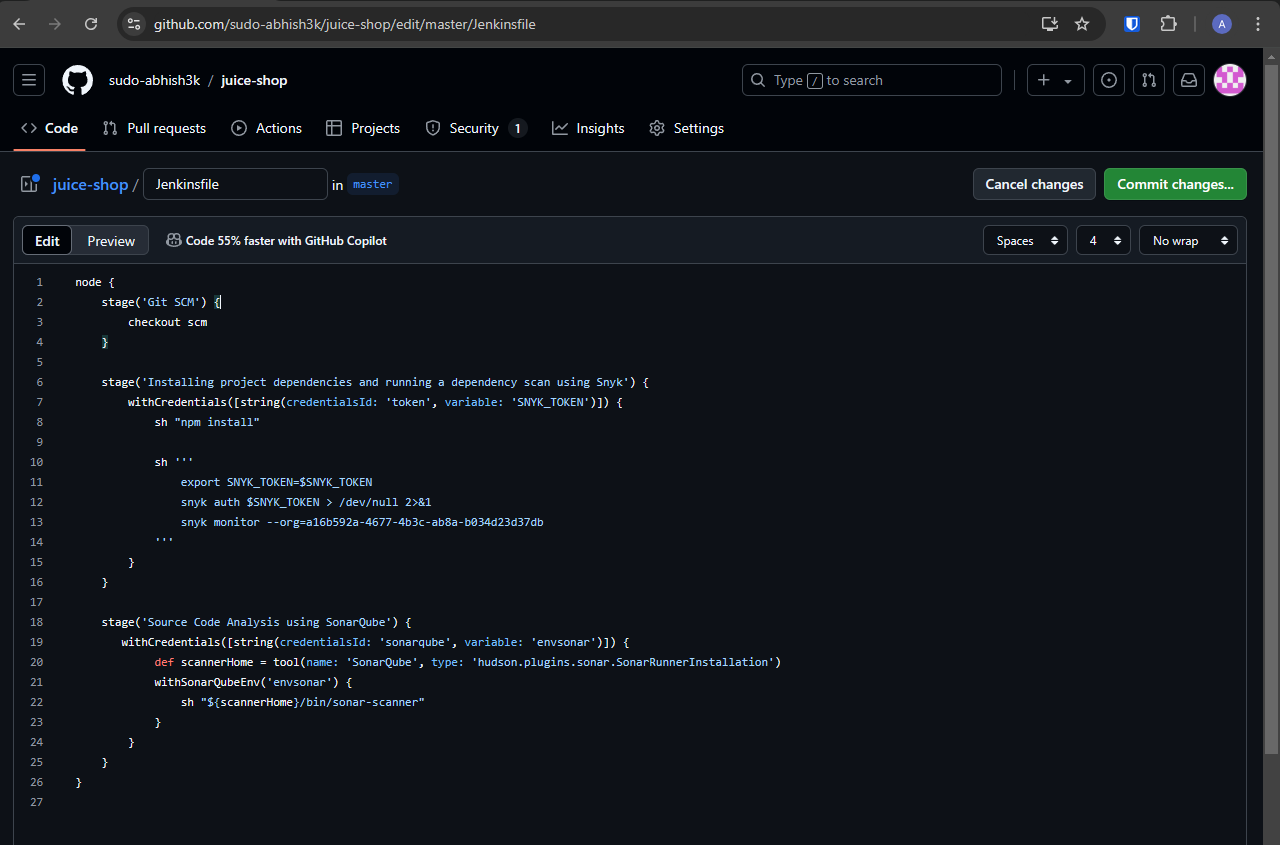
Task: Open the Code repository tab
Action: (x=50, y=128)
